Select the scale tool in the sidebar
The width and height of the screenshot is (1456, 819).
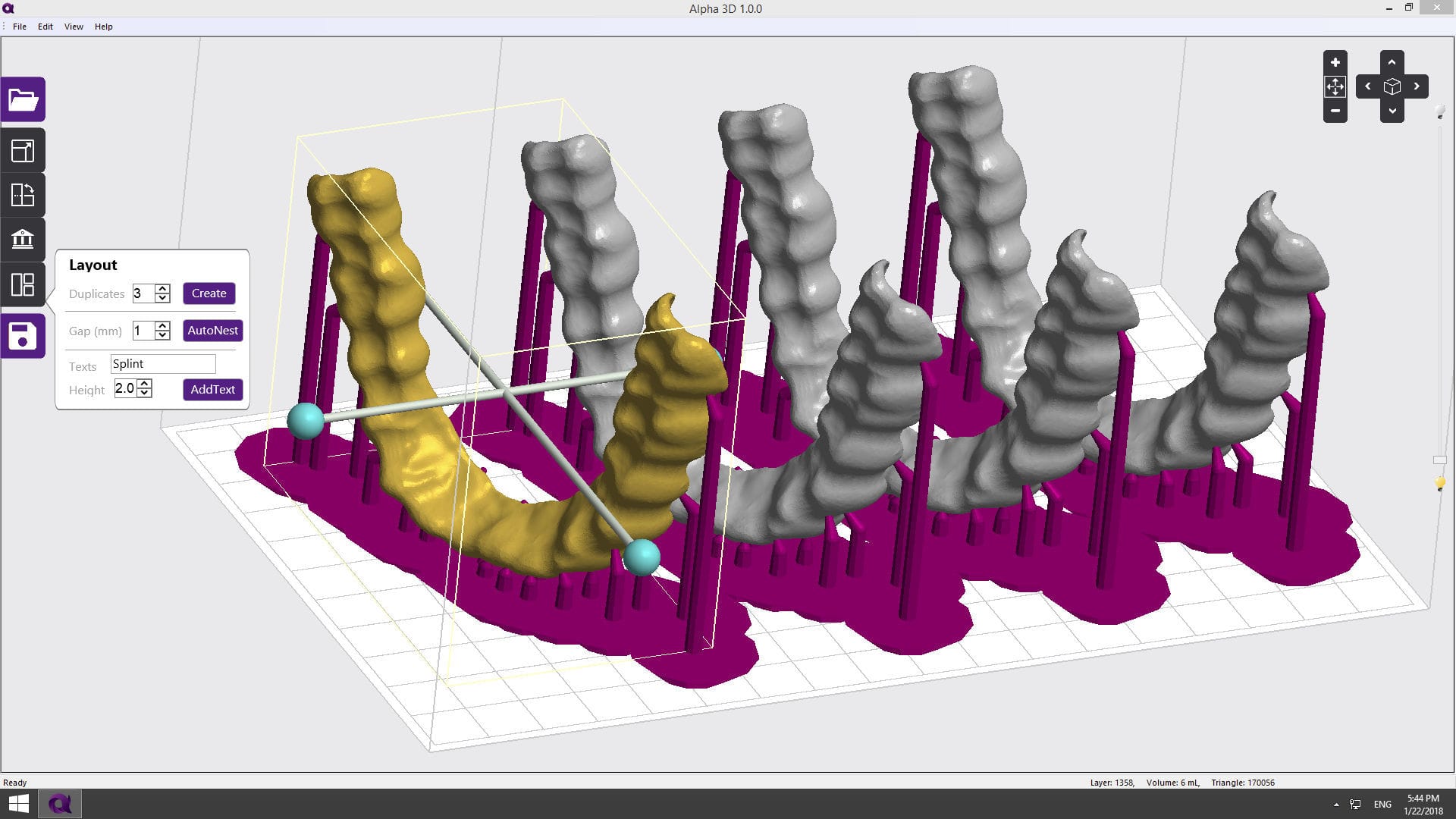tap(23, 149)
